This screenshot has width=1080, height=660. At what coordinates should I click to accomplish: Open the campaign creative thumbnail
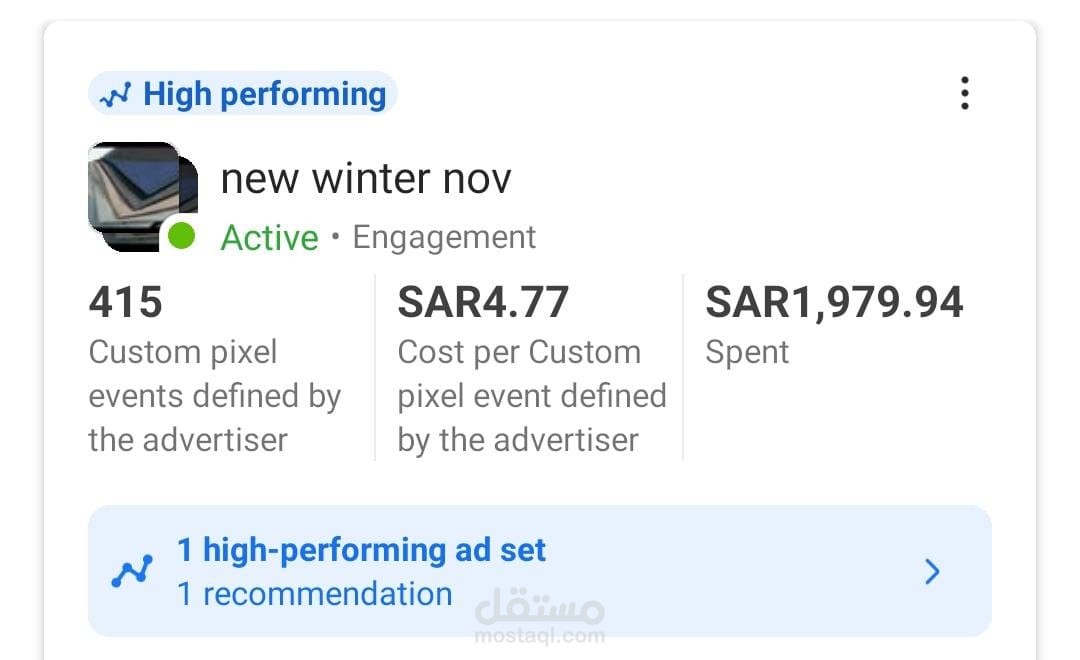tap(137, 192)
